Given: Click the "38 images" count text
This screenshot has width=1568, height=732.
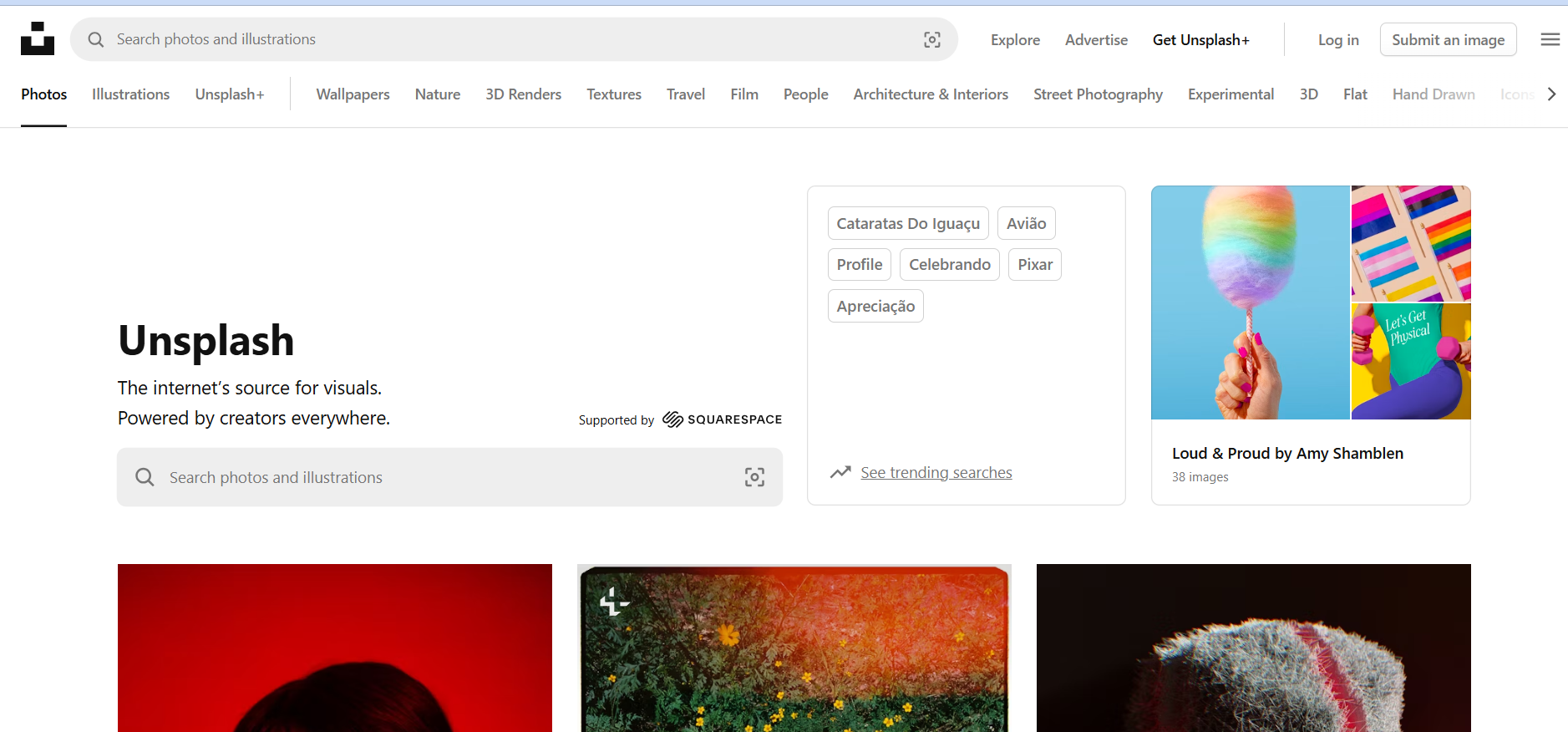Looking at the screenshot, I should pyautogui.click(x=1200, y=477).
